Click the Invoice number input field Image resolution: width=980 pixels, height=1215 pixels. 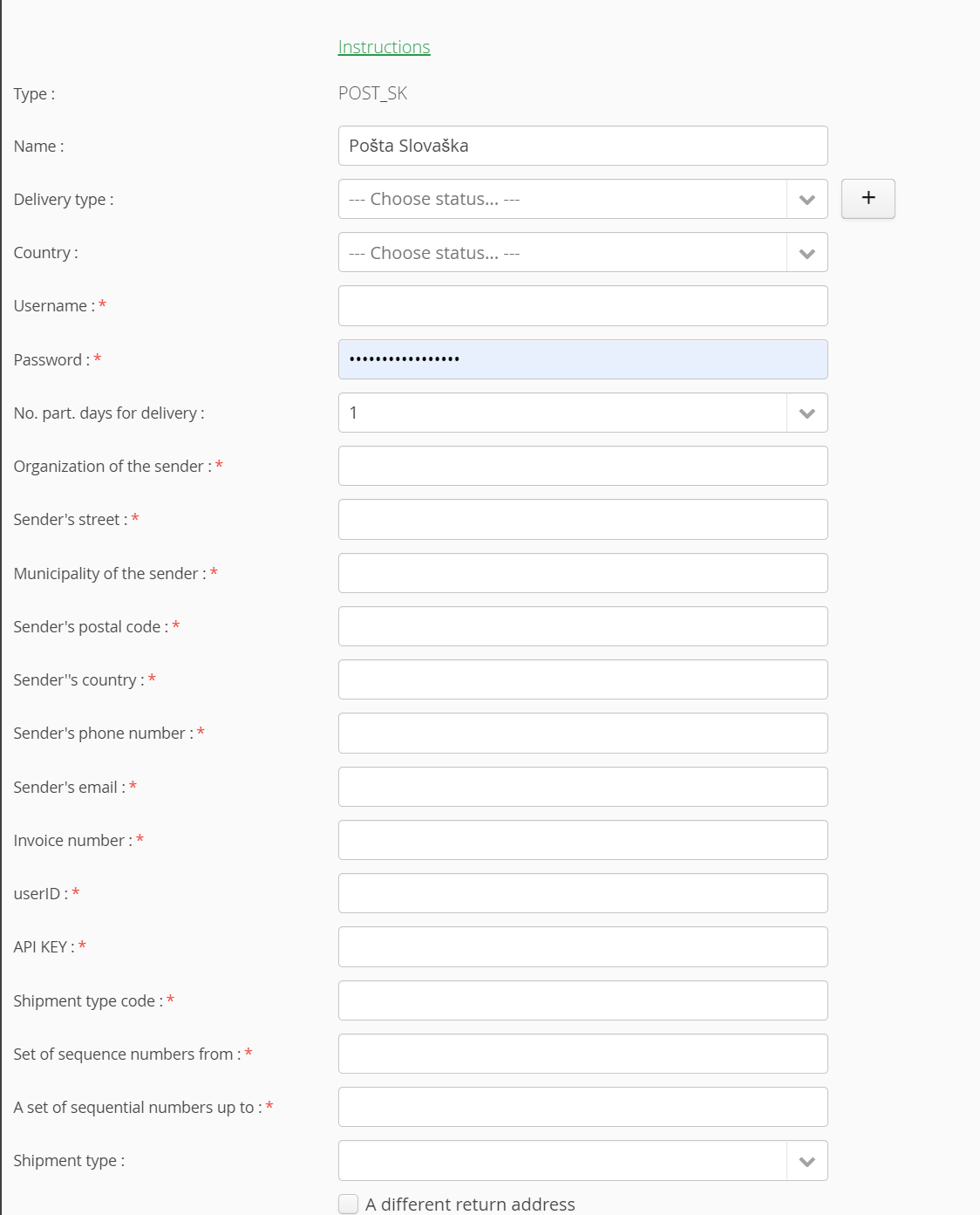[582, 840]
